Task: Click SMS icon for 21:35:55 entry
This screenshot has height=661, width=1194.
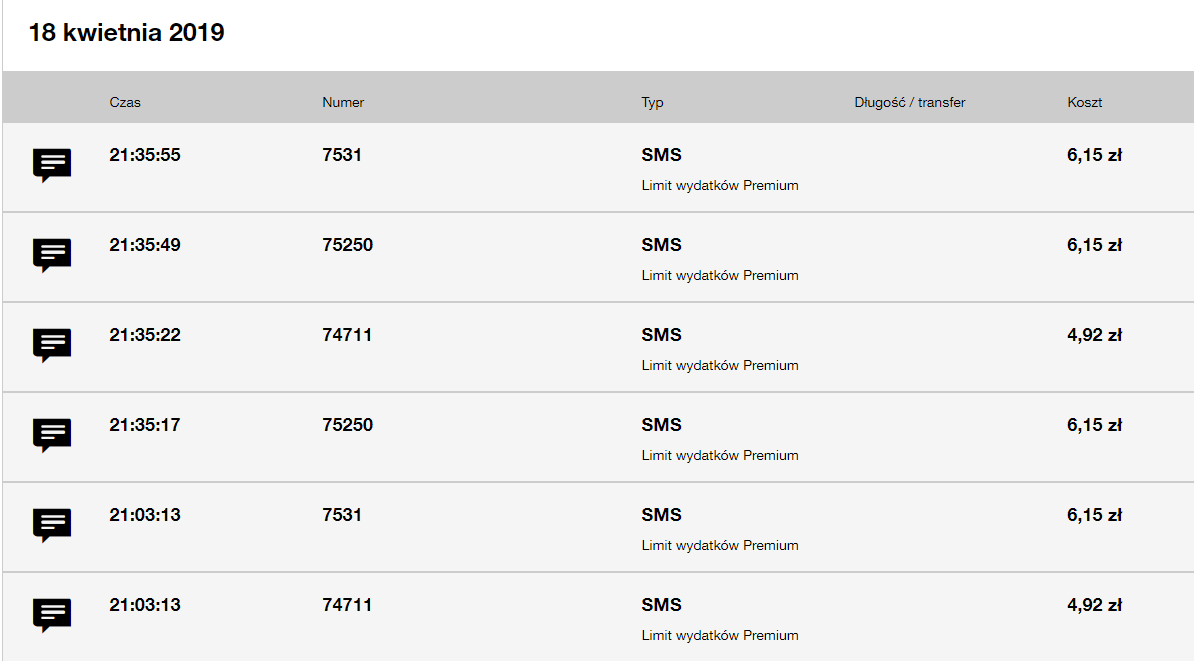Action: pos(52,165)
